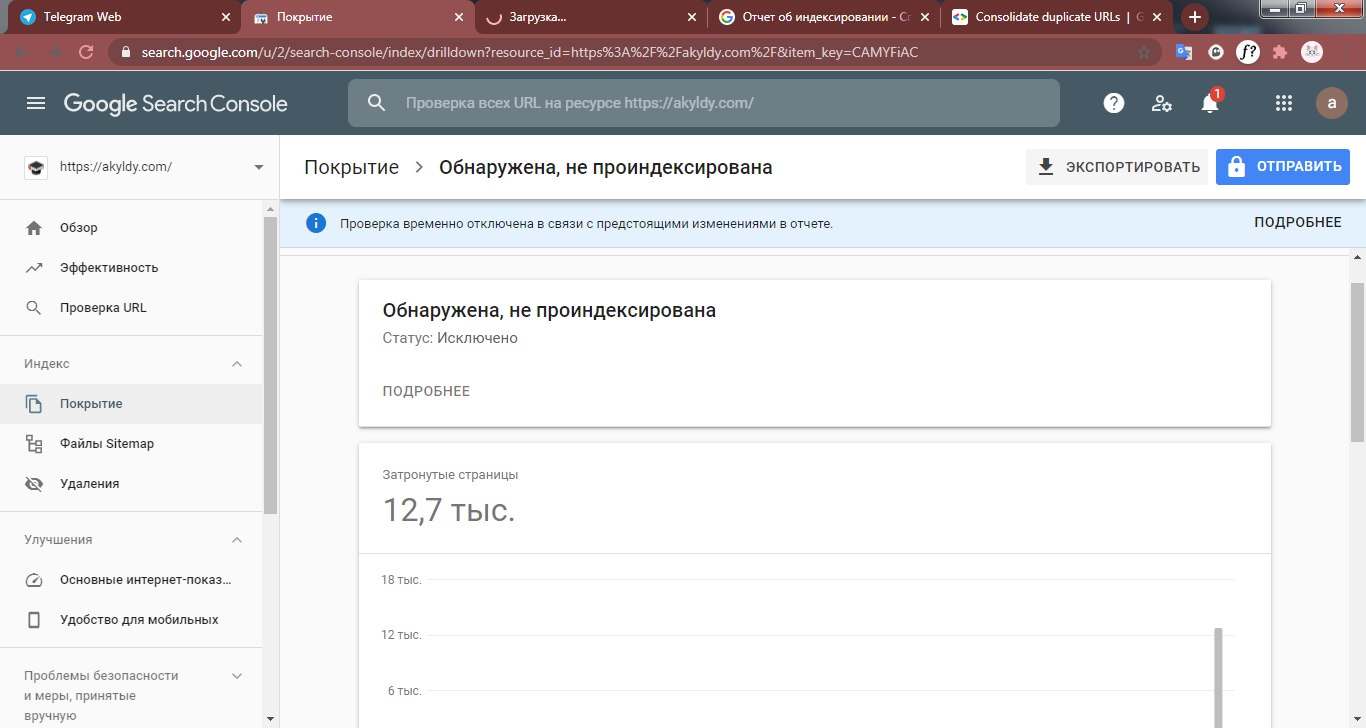
Task: Click the 12,7 тыс. affected pages value
Action: coord(449,510)
